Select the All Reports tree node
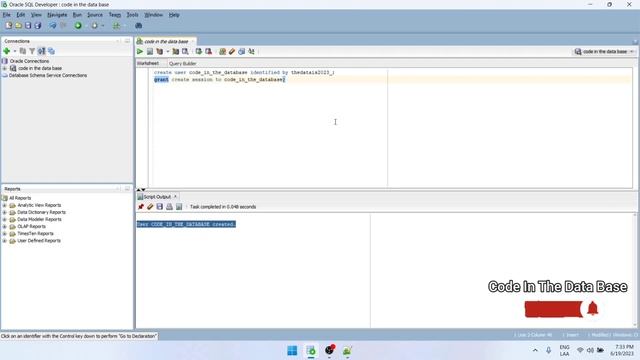The height and width of the screenshot is (360, 640). coord(20,198)
